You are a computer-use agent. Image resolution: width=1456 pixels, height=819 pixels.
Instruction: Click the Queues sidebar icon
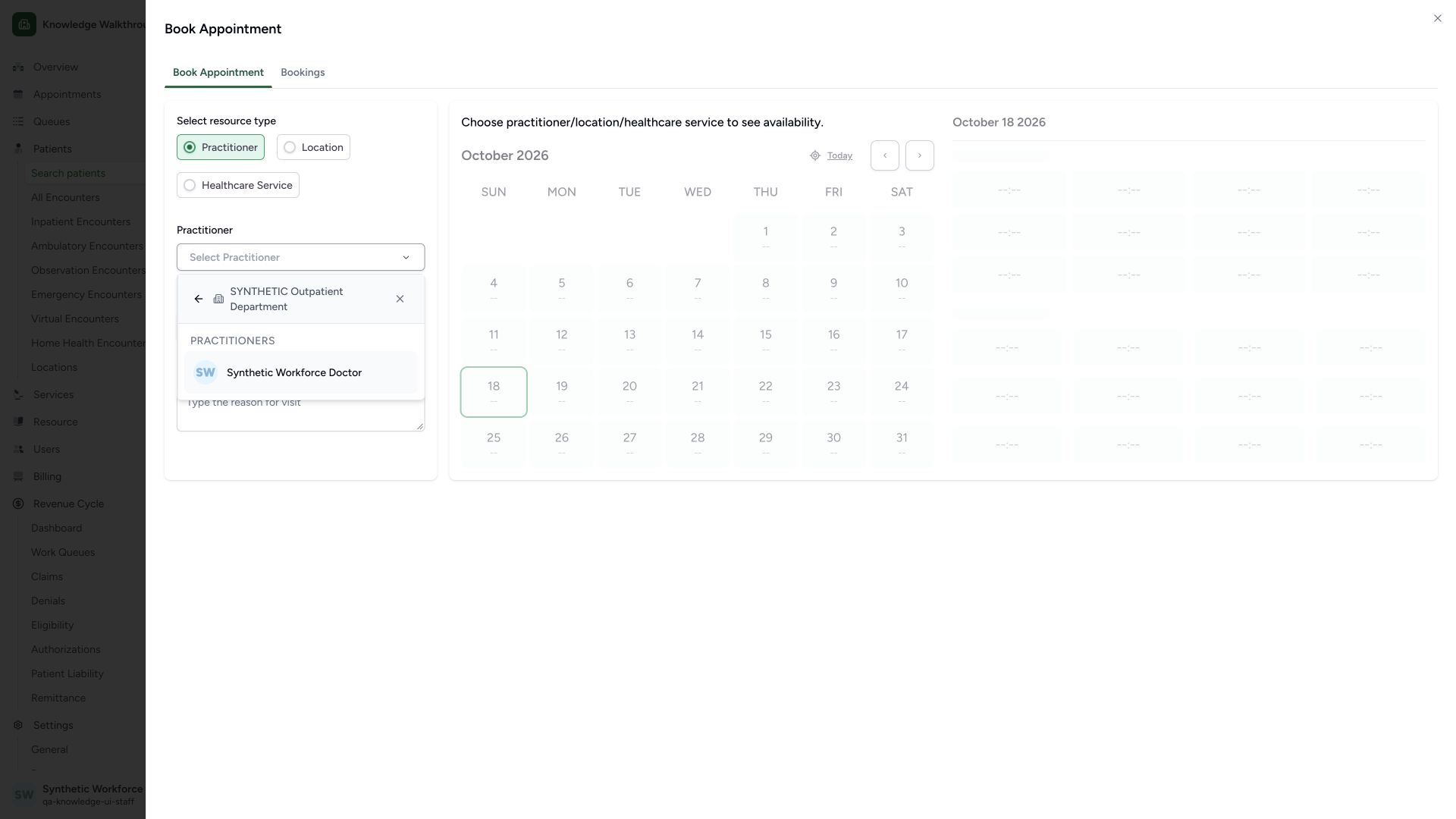18,121
